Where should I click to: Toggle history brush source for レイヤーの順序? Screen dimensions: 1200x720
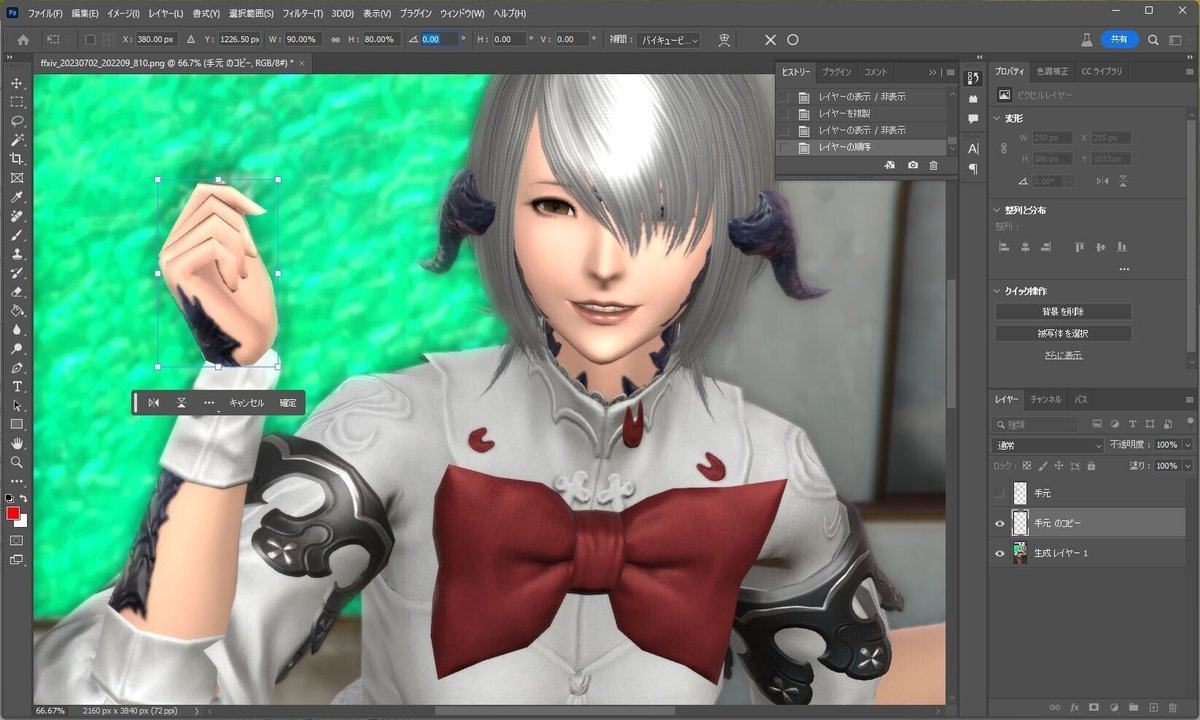click(x=784, y=147)
